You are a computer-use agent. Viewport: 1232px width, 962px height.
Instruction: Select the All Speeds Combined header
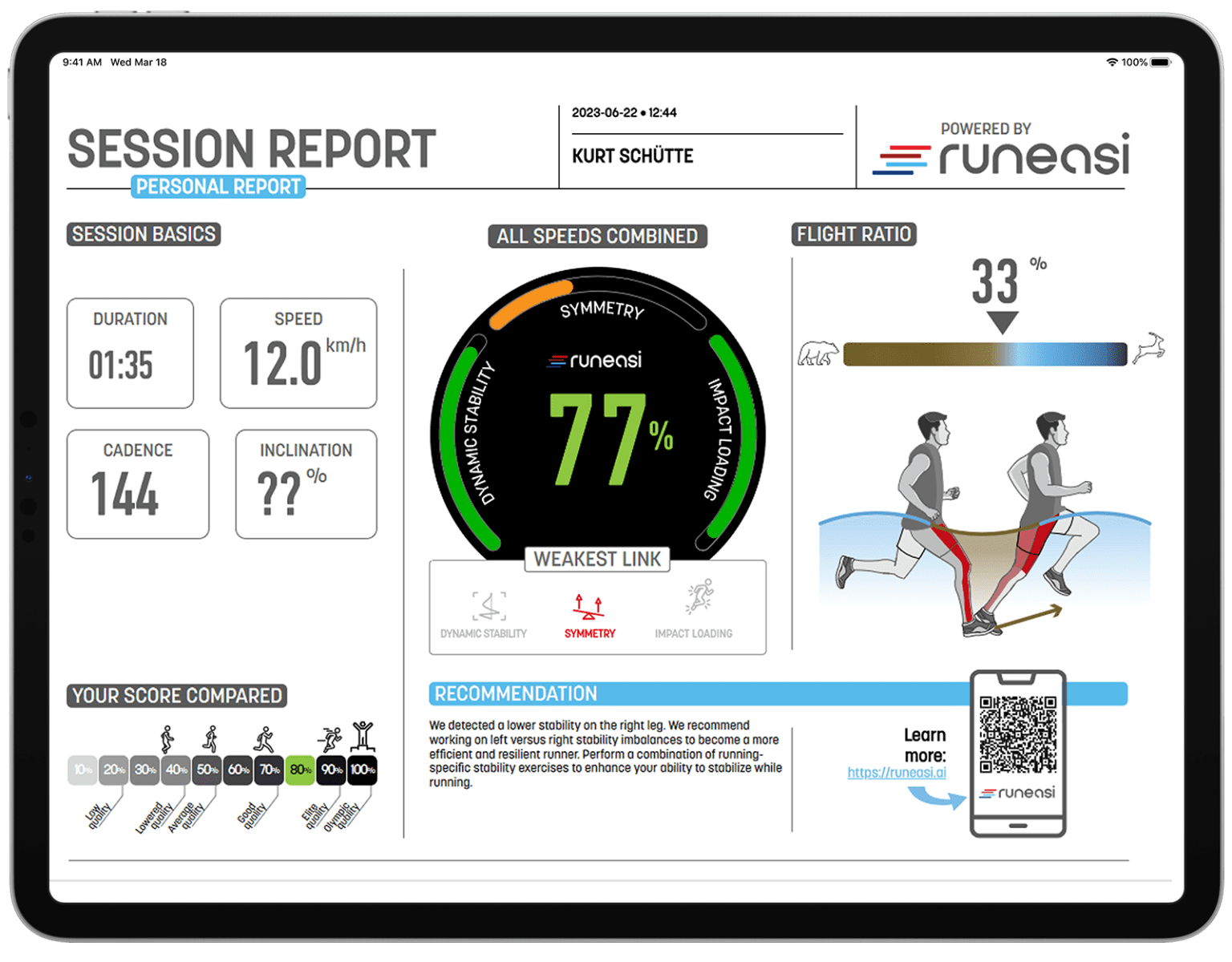pos(598,236)
